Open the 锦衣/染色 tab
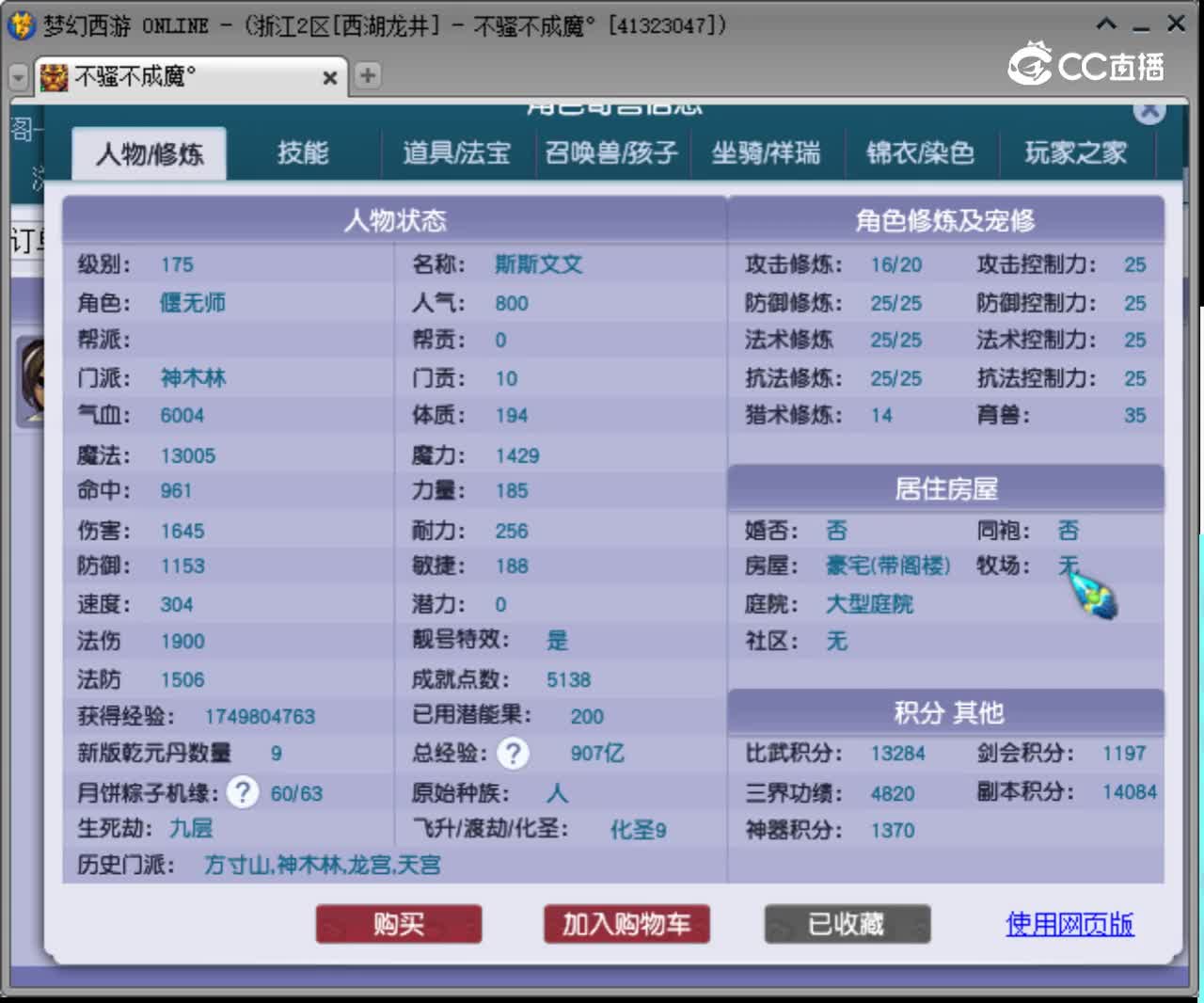Viewport: 1204px width, 1003px height. click(x=920, y=152)
